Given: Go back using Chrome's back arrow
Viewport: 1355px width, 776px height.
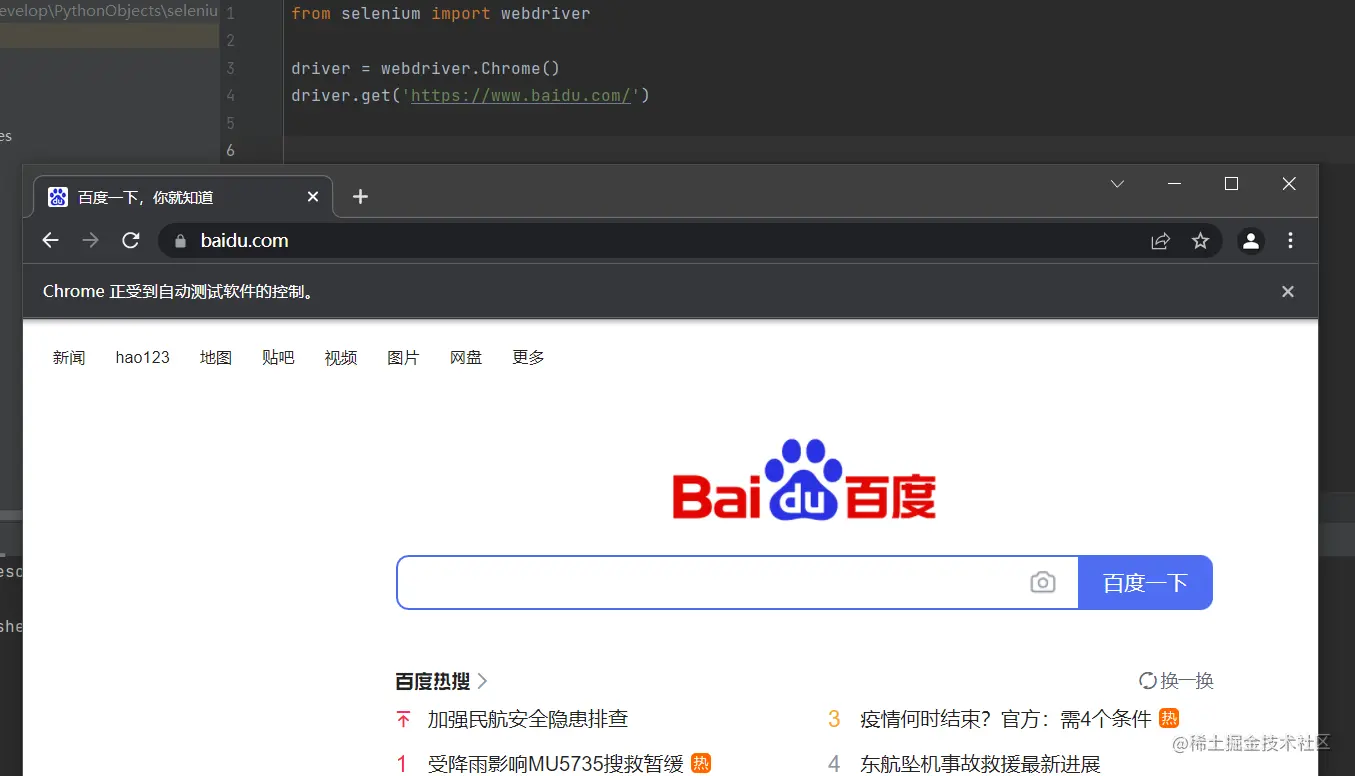Looking at the screenshot, I should [x=50, y=240].
